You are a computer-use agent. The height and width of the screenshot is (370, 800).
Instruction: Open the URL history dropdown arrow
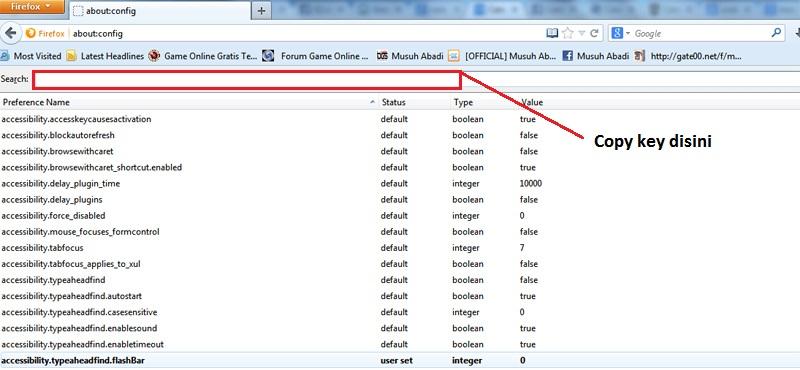point(582,34)
